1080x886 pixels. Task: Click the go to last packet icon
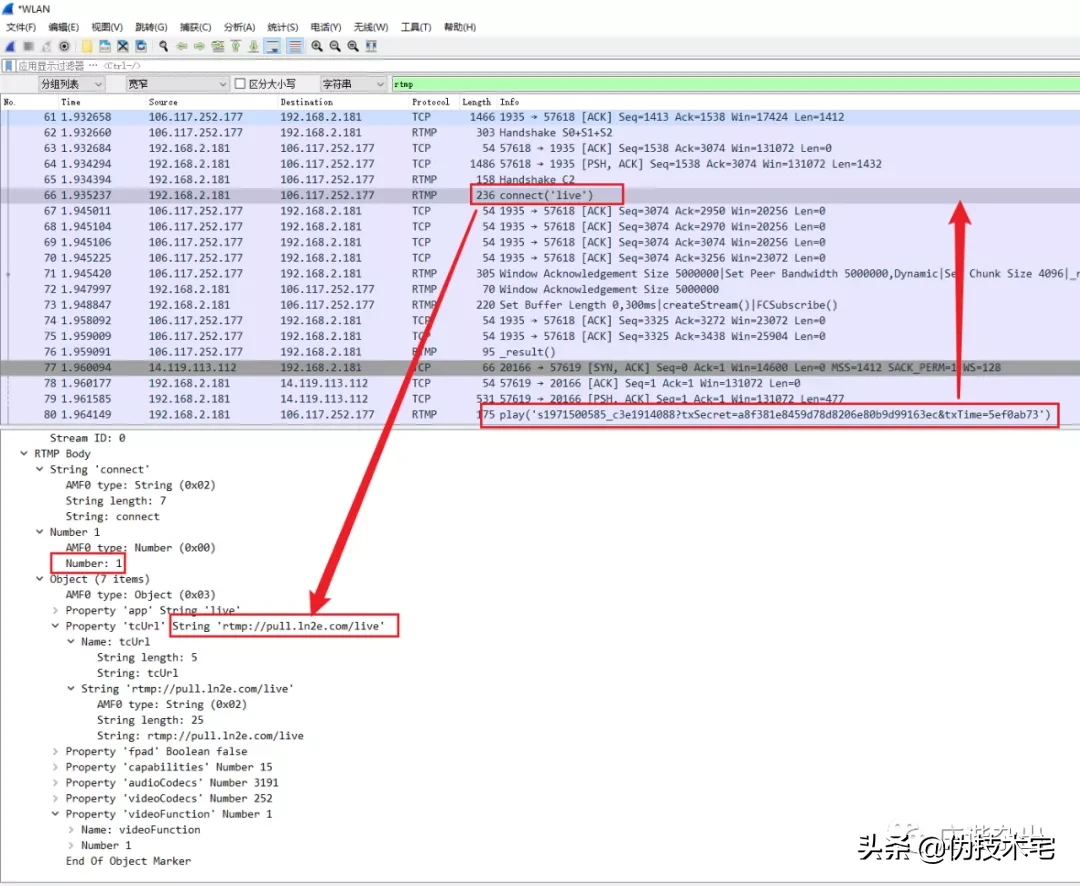(253, 46)
